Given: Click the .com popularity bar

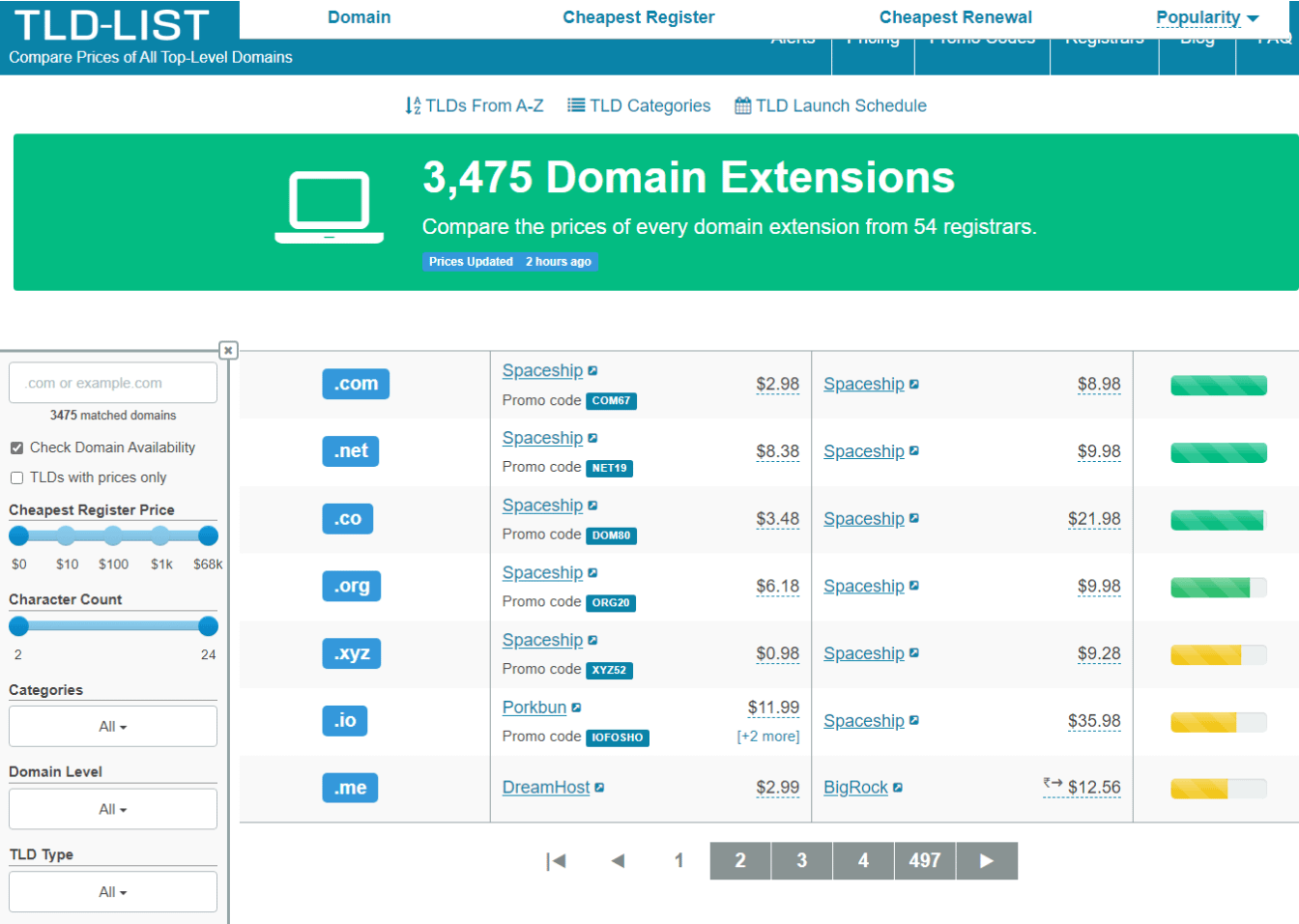Looking at the screenshot, I should pos(1219,386).
